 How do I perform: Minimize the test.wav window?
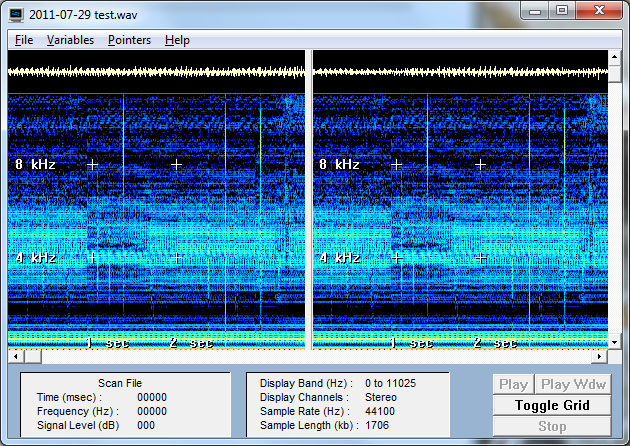pyautogui.click(x=535, y=11)
